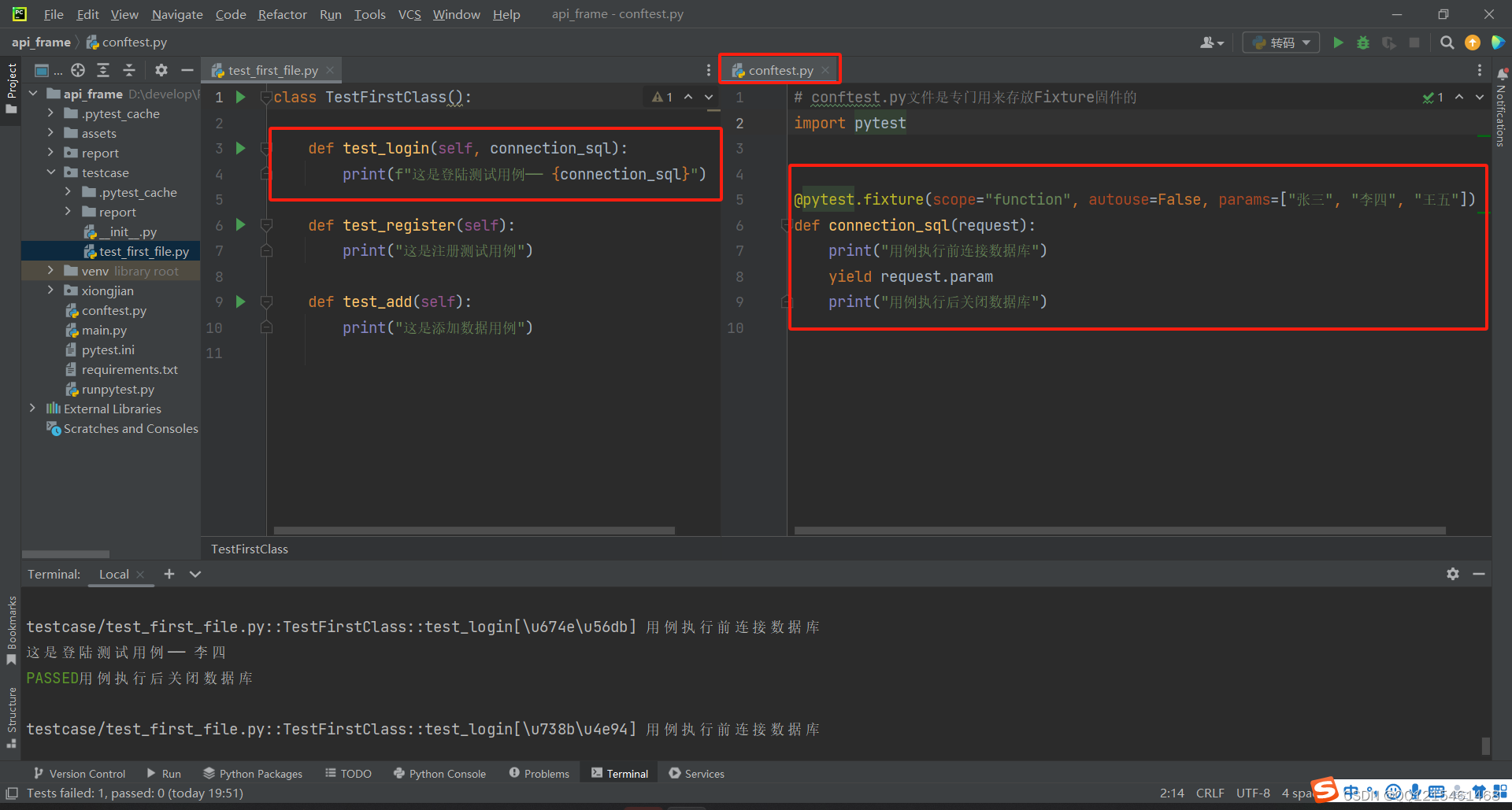Screen dimensions: 1512x810
Task: Select pytest.ini in project tree
Action: (108, 350)
